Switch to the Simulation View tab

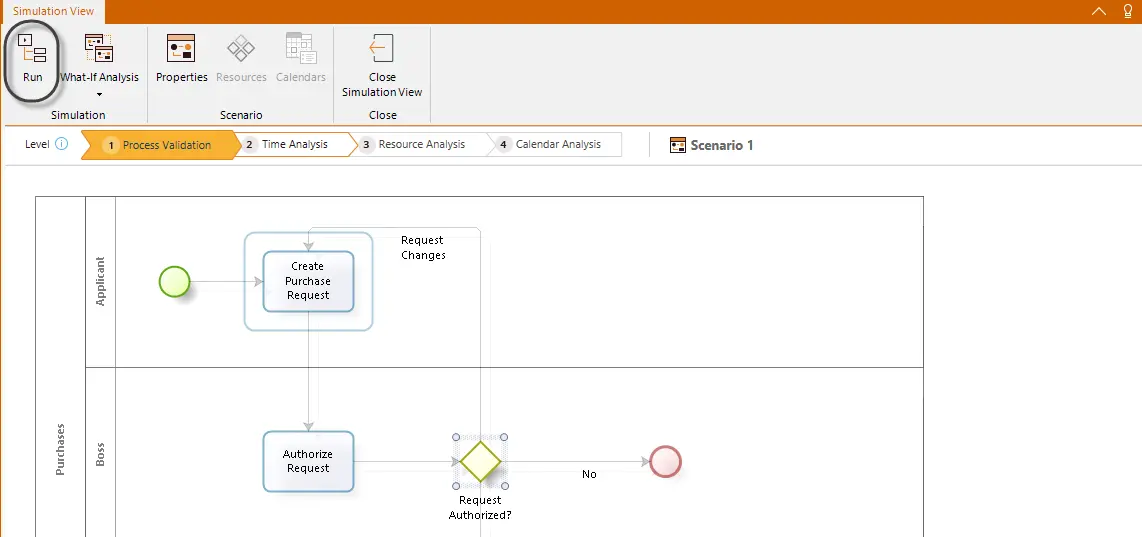click(x=53, y=12)
